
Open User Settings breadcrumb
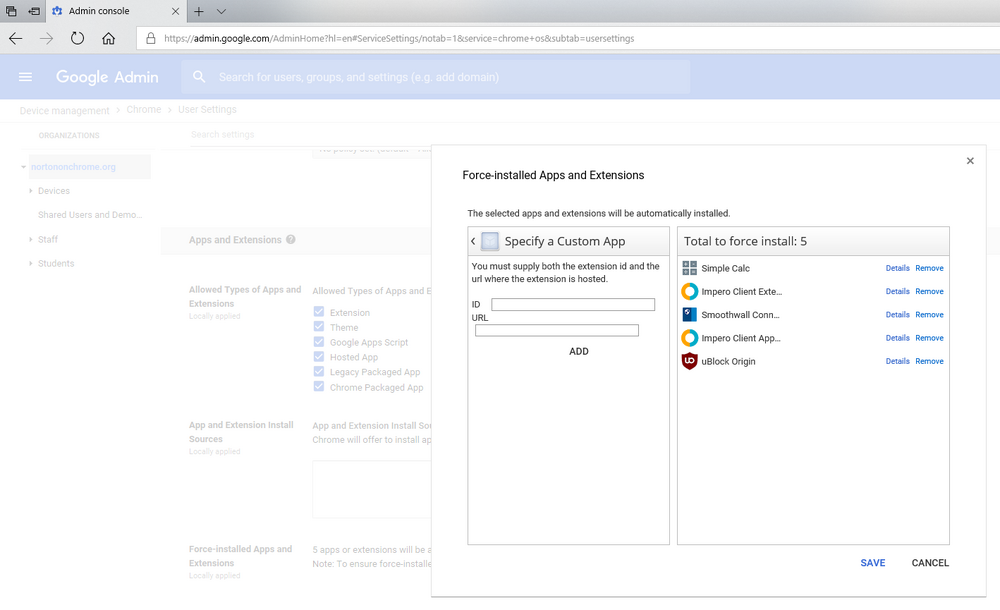point(207,110)
